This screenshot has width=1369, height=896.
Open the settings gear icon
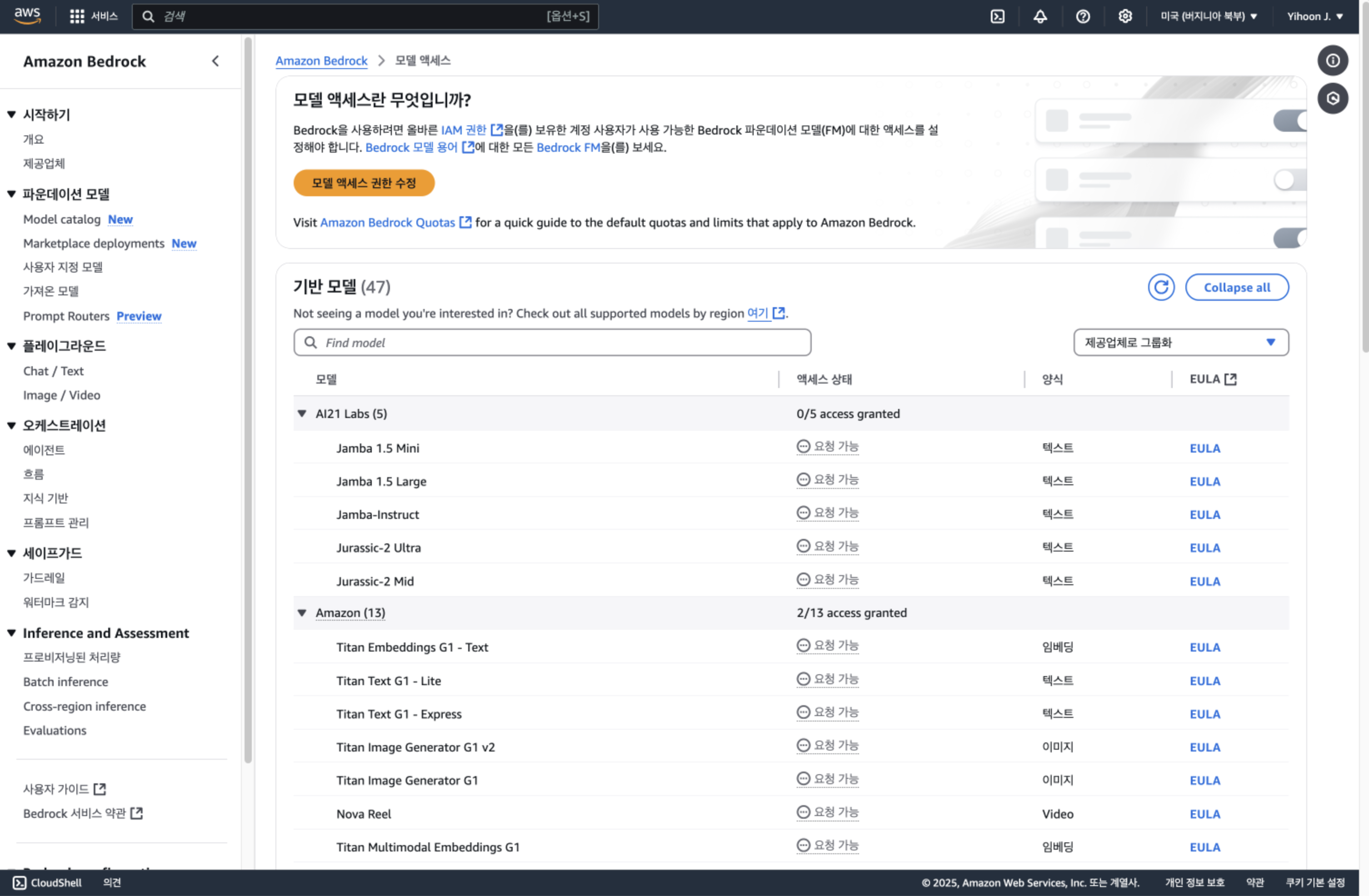coord(1125,16)
